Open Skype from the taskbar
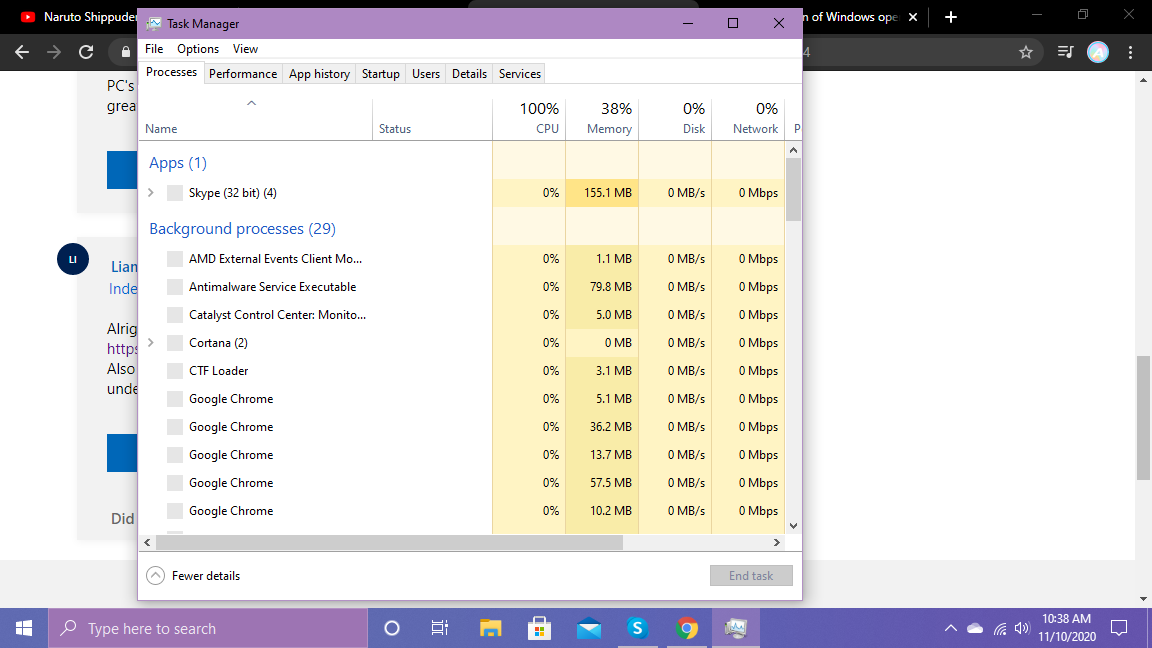 (638, 628)
